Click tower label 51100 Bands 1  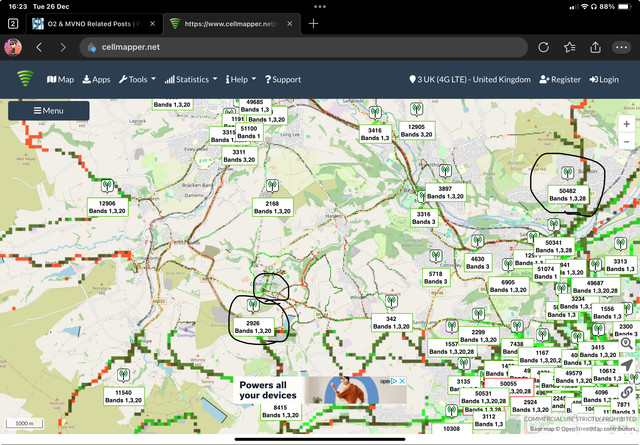point(249,132)
